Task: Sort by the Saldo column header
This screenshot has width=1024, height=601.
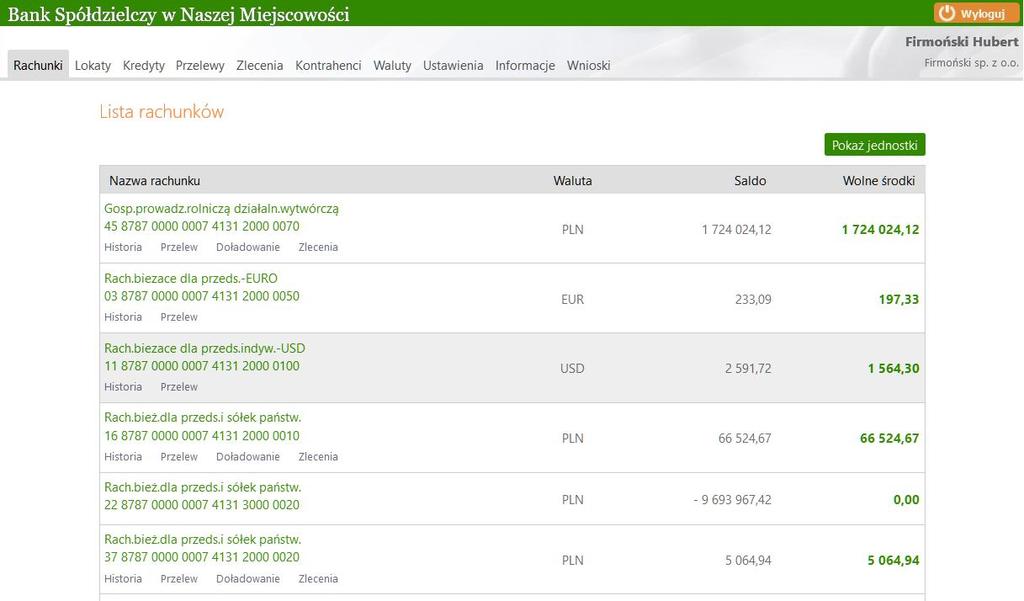Action: pos(750,181)
